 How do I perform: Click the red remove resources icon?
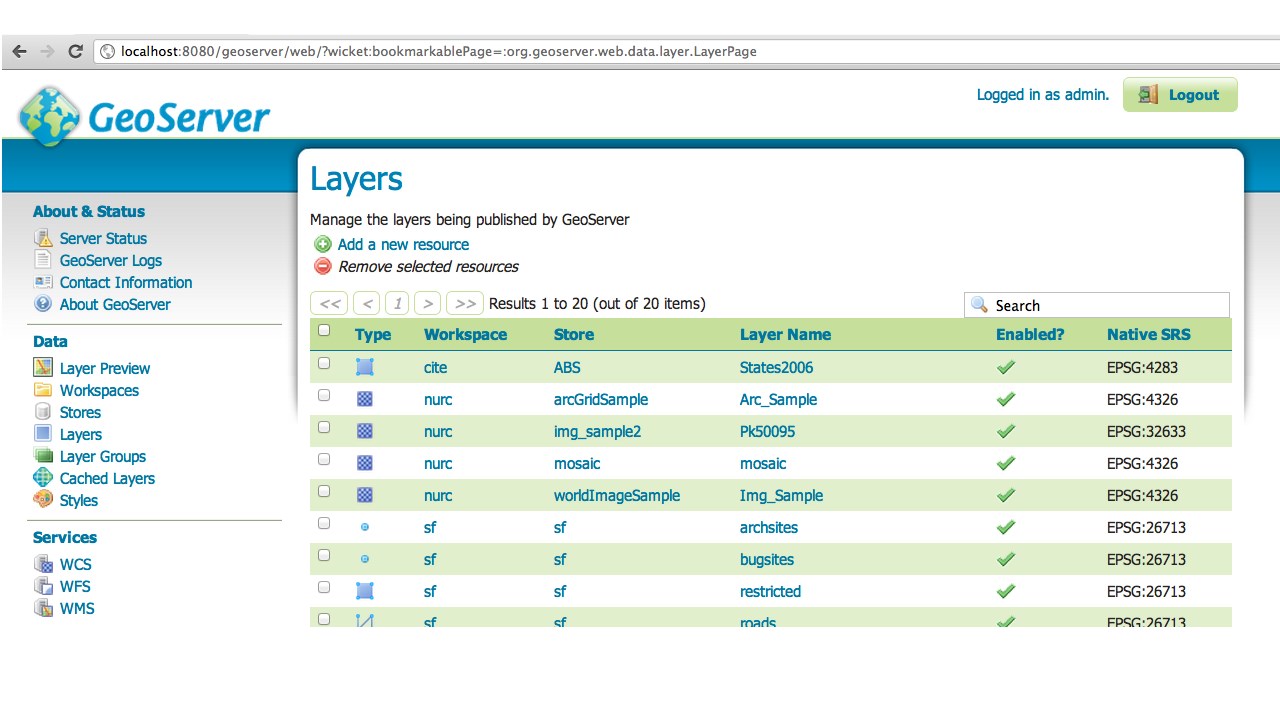(323, 266)
